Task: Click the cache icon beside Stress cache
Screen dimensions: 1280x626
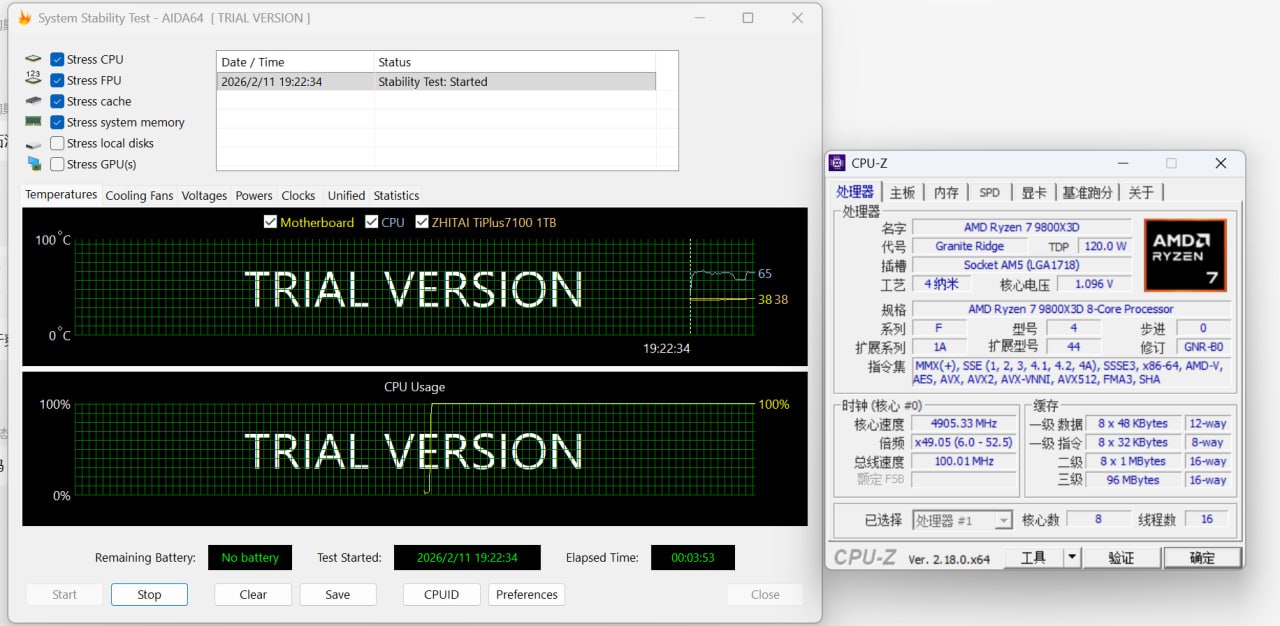Action: tap(33, 101)
